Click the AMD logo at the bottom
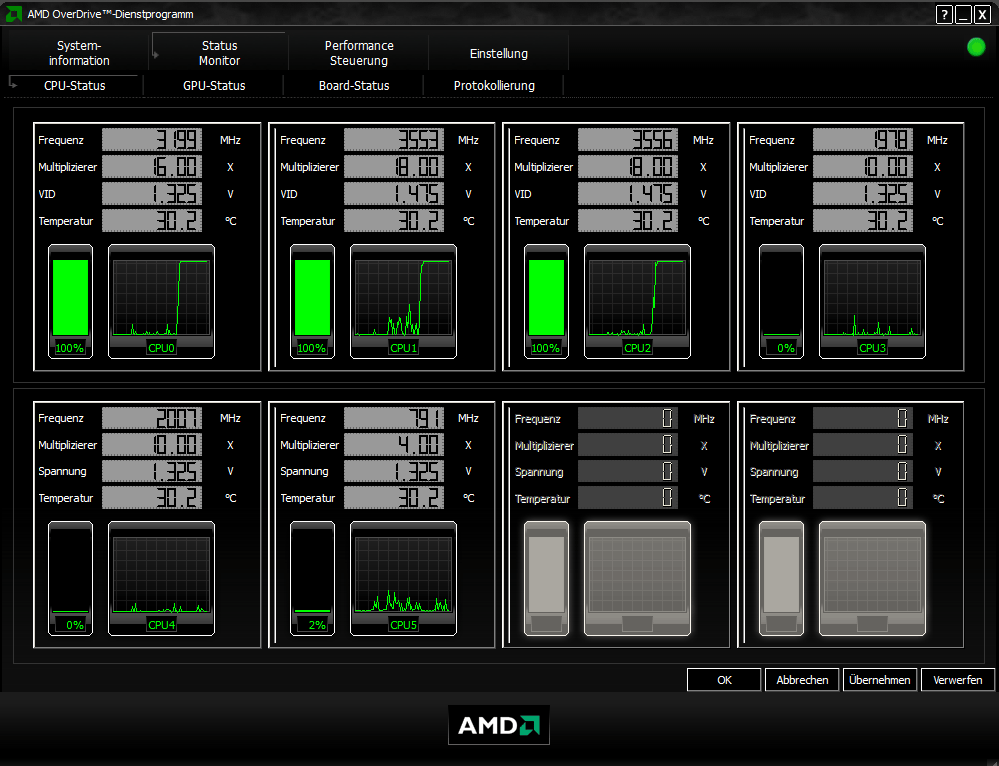The height and width of the screenshot is (766, 999). (x=499, y=725)
